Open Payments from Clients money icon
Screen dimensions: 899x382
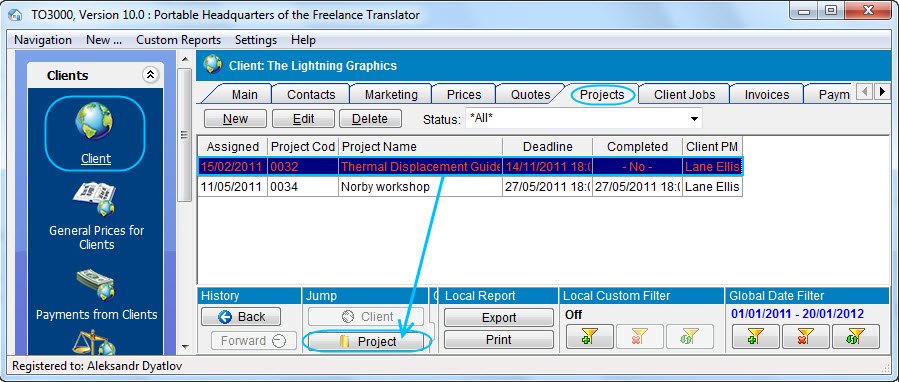(95, 286)
